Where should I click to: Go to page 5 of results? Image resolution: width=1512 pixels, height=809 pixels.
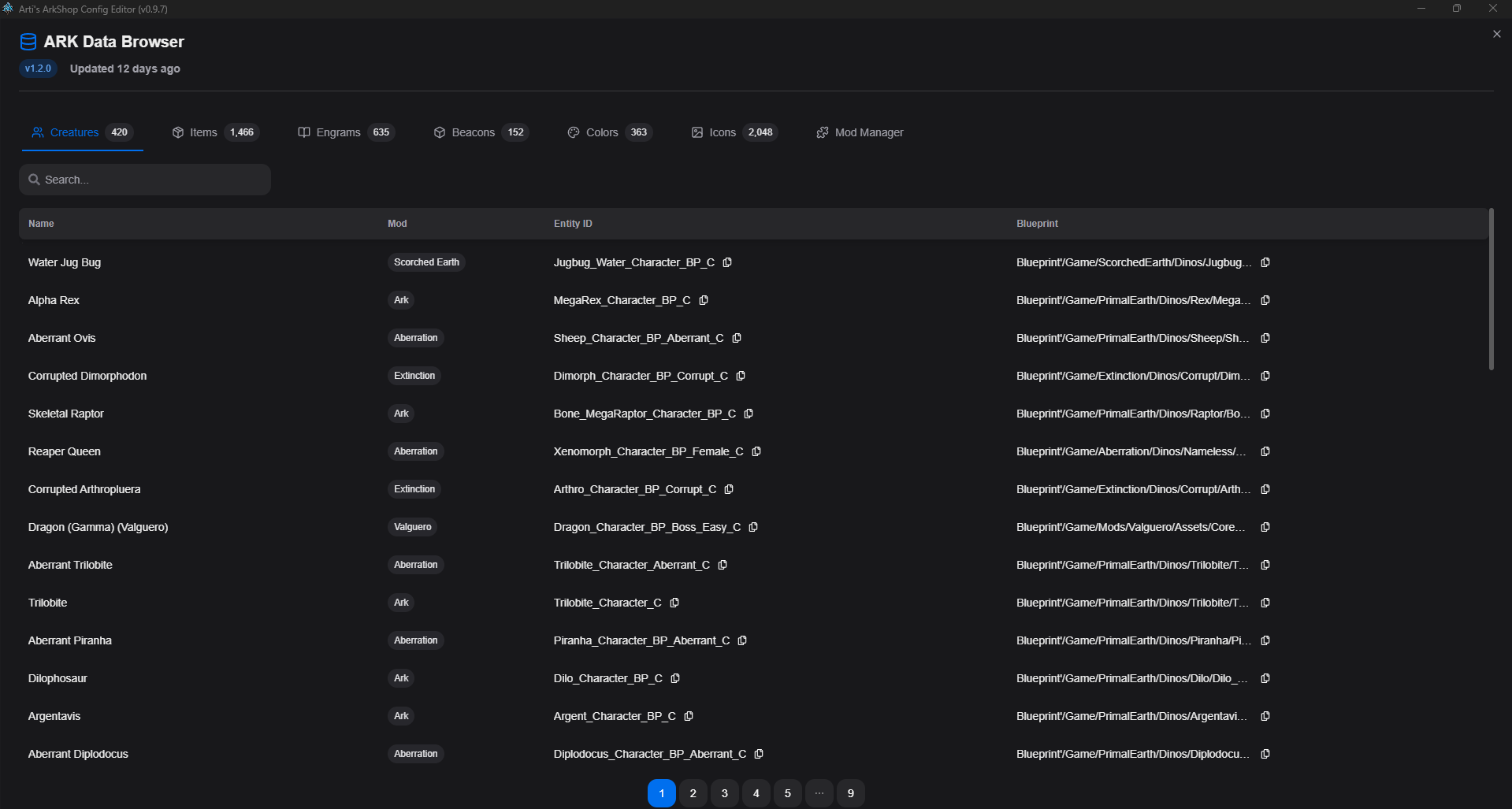(788, 793)
